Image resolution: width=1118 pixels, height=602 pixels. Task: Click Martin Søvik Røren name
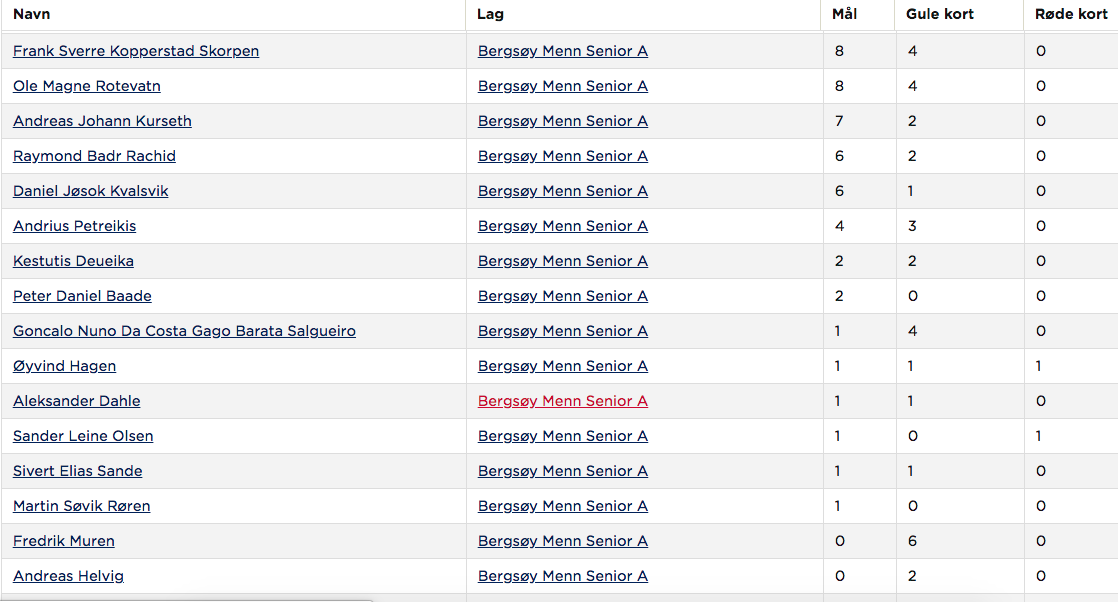coord(81,505)
